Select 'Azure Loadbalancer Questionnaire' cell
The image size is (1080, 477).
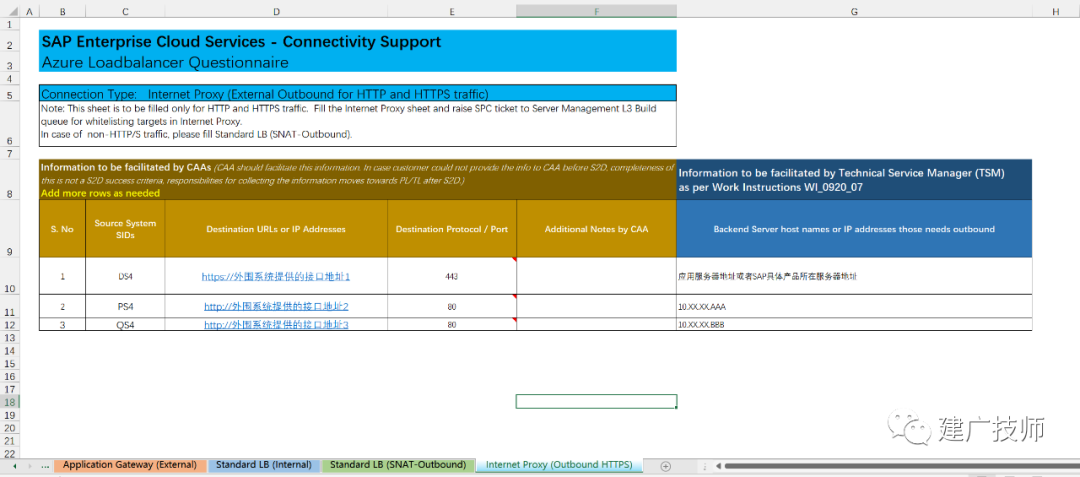coord(357,63)
